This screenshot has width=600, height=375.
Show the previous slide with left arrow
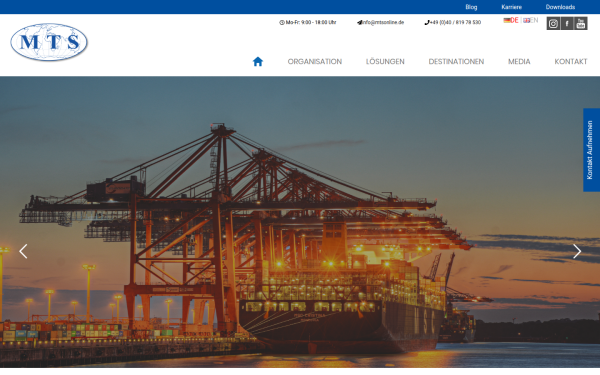click(x=23, y=251)
